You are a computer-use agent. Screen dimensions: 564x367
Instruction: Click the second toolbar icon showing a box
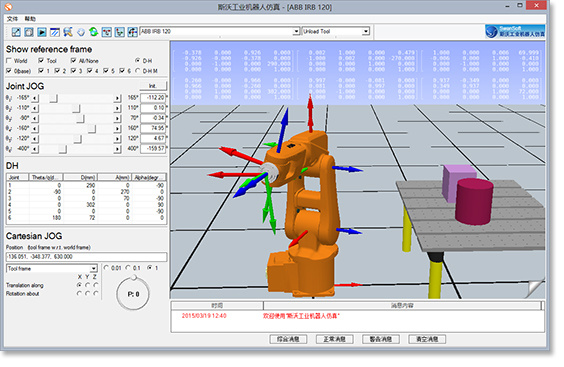click(29, 32)
